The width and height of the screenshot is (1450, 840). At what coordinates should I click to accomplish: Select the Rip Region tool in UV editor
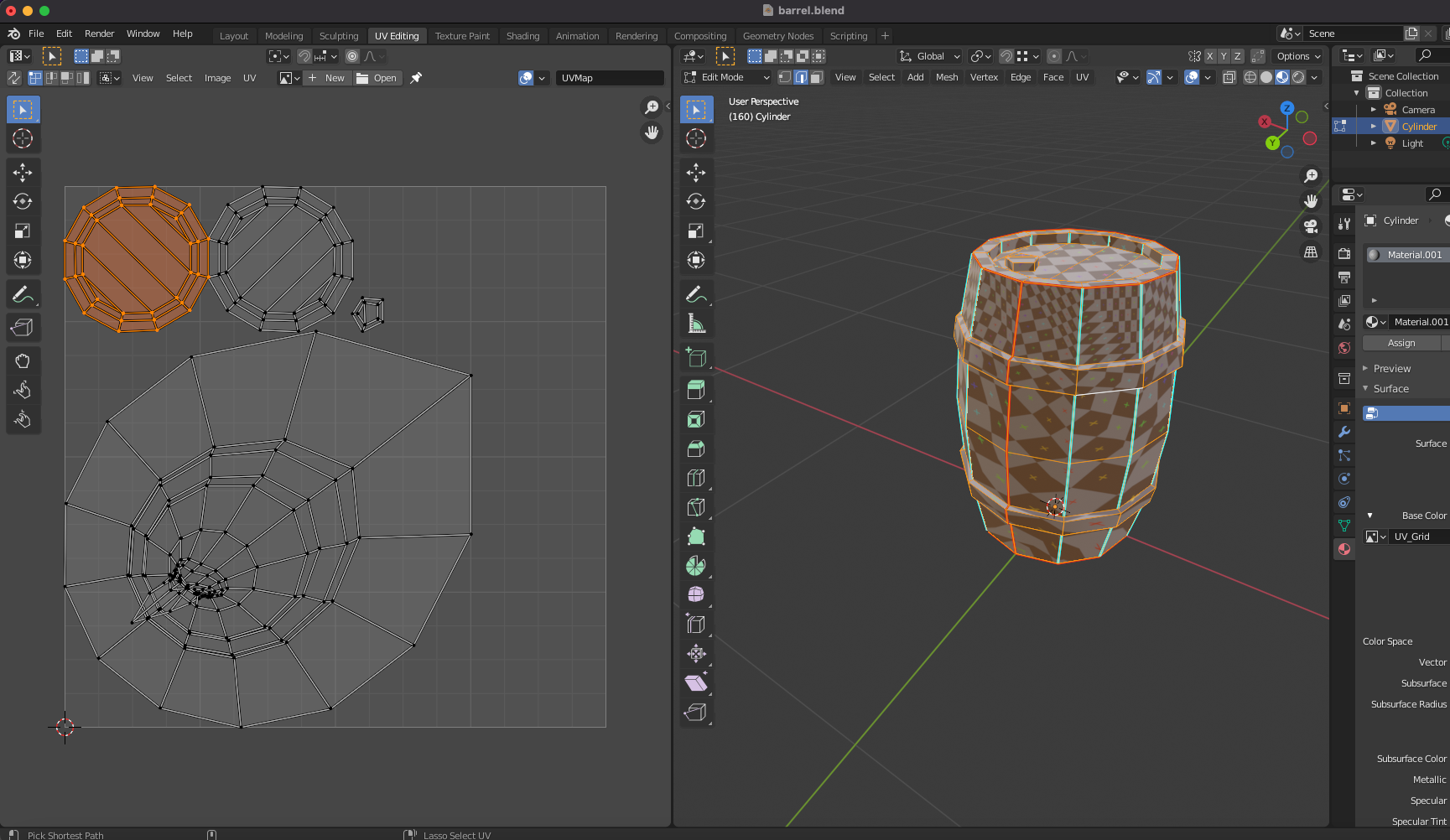pos(23,327)
